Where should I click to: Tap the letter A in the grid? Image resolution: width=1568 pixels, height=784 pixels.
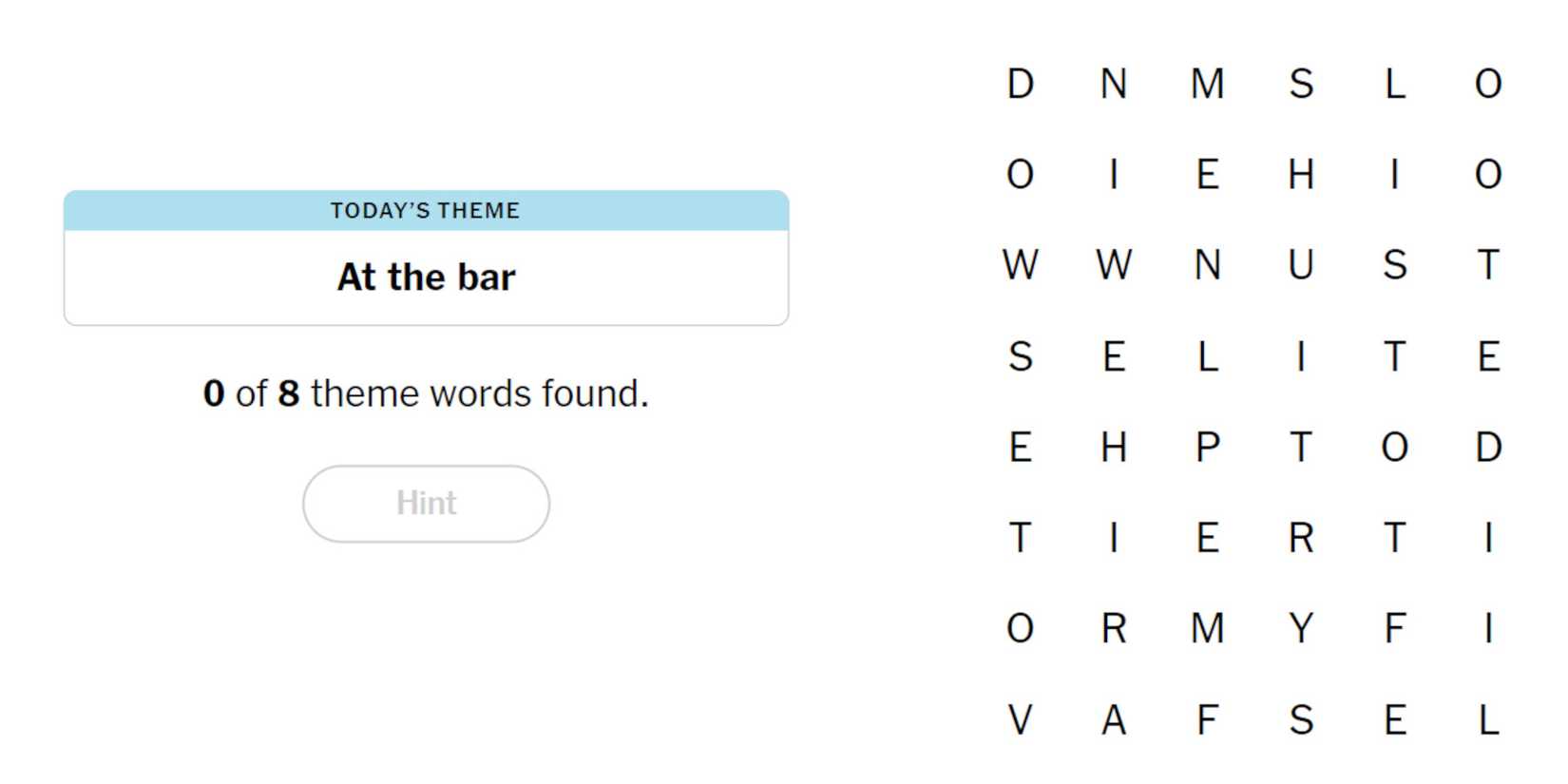pos(1114,719)
